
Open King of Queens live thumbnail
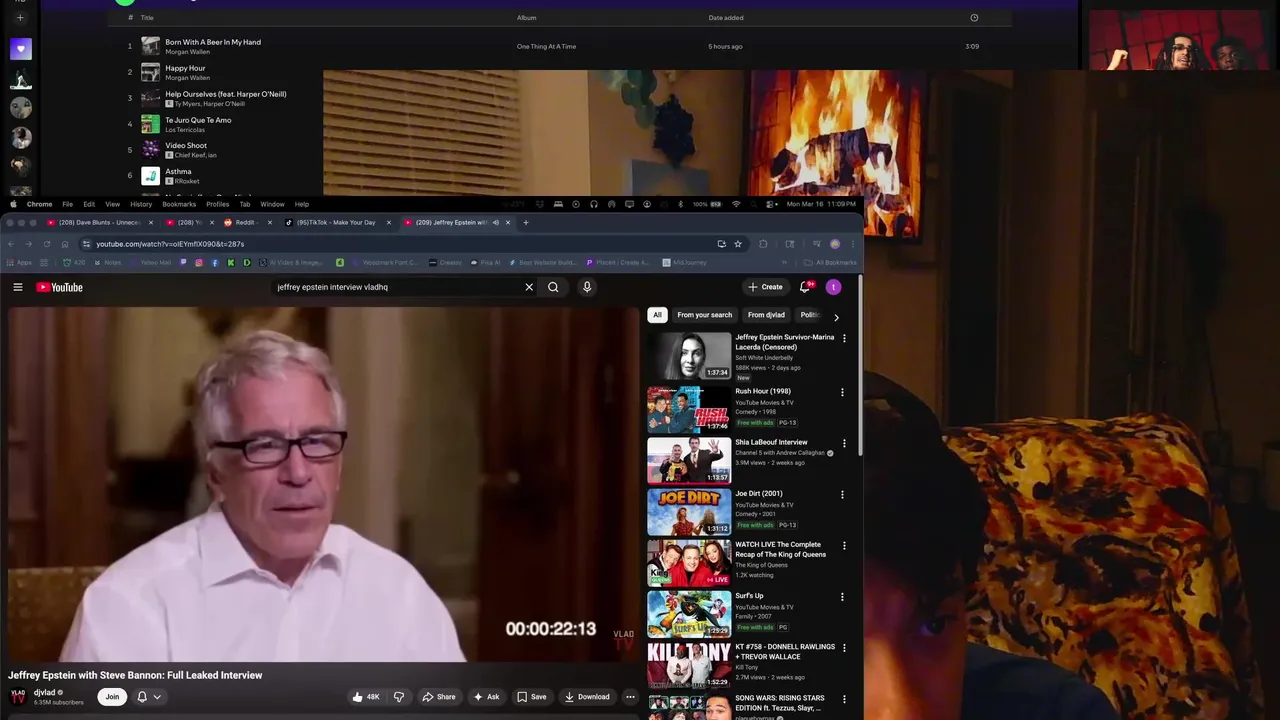[689, 563]
